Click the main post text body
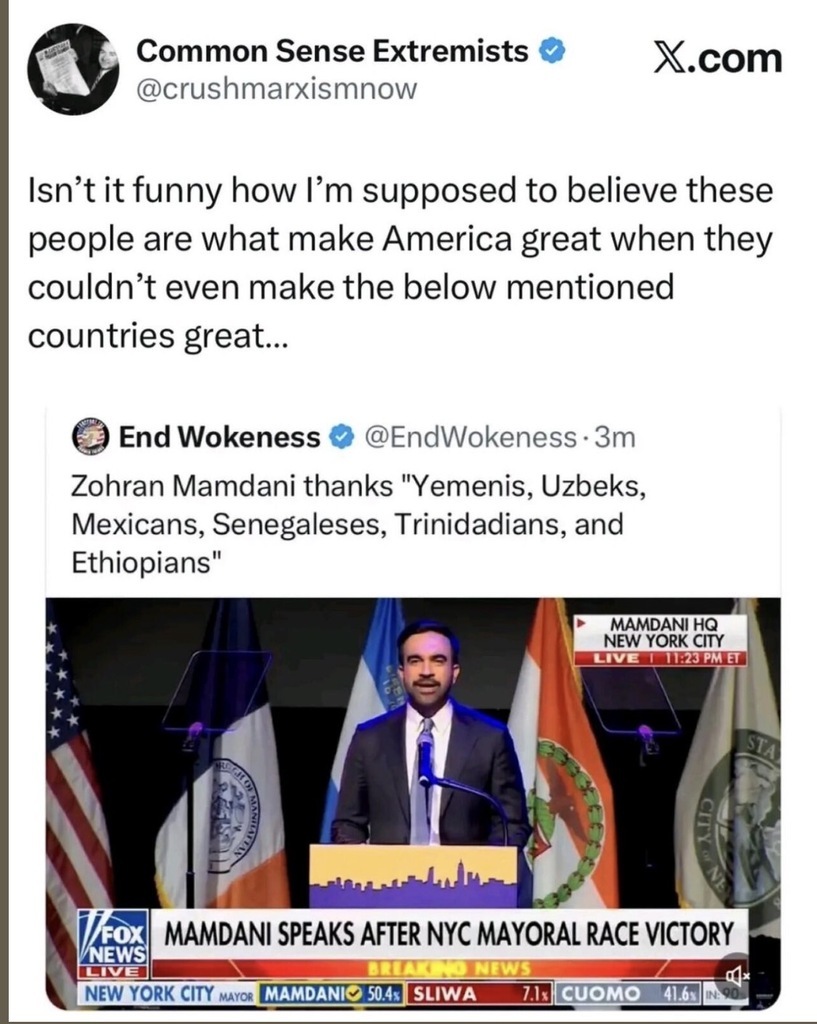This screenshot has width=817, height=1024. (400, 264)
